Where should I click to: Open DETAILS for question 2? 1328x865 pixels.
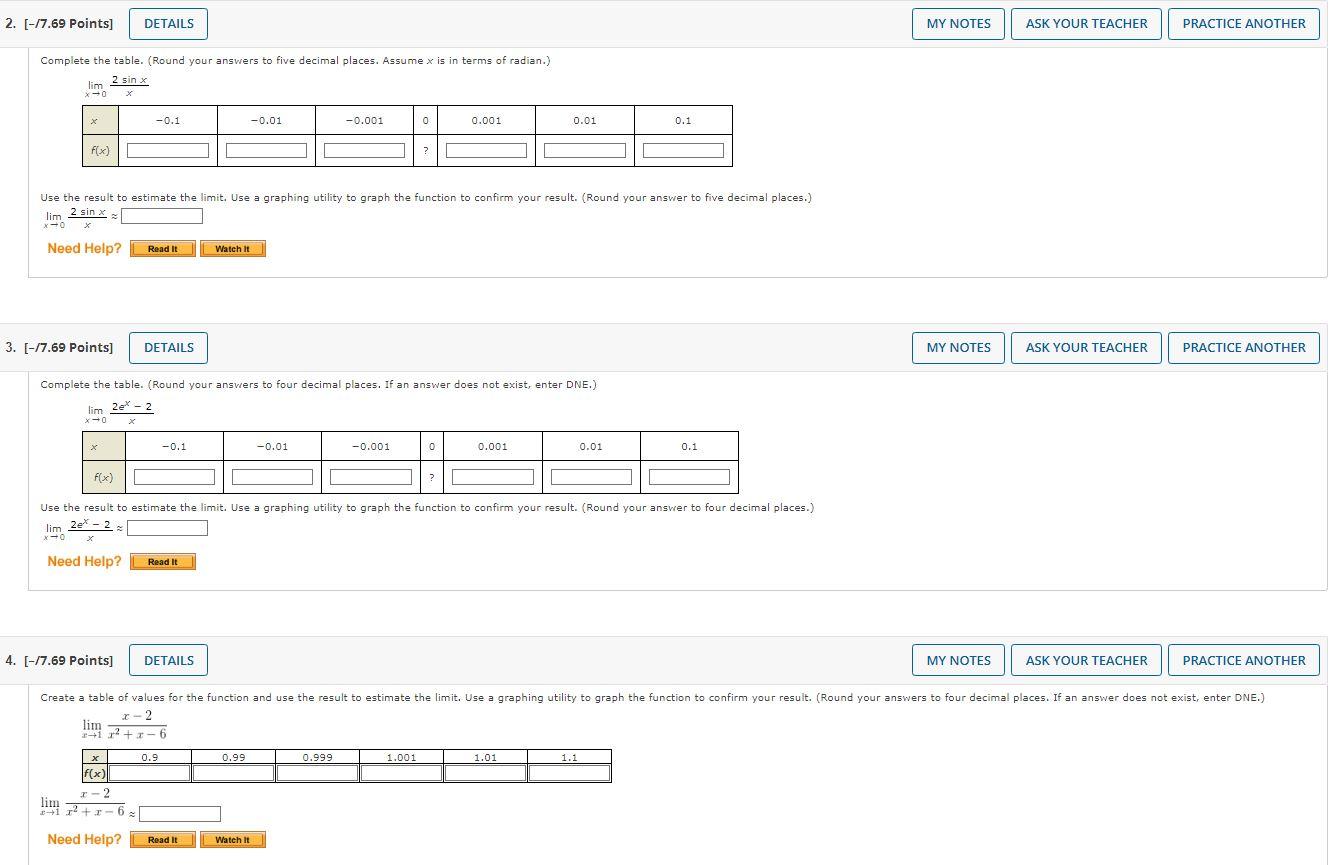167,23
